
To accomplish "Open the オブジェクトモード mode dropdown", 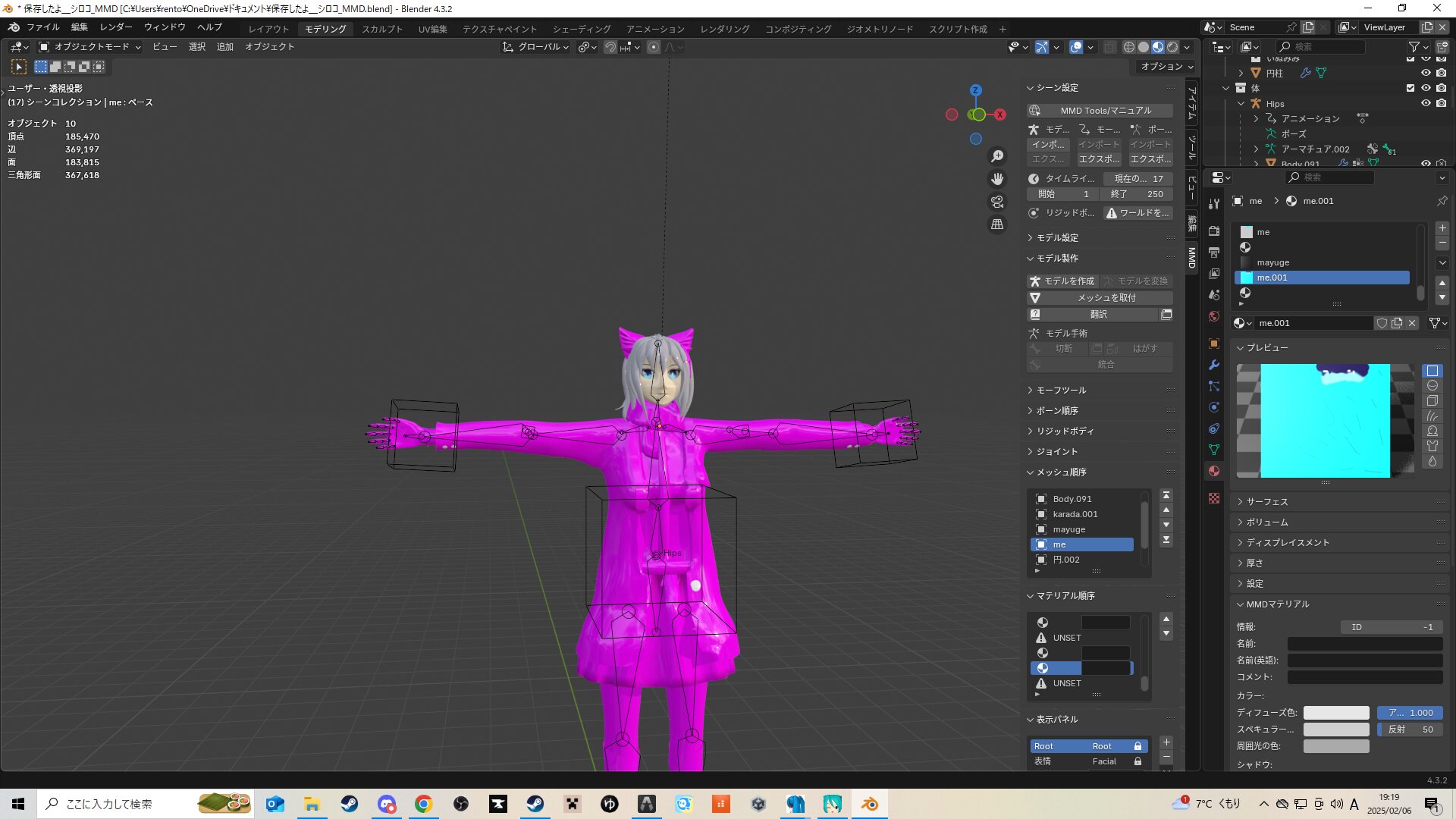I will (89, 47).
